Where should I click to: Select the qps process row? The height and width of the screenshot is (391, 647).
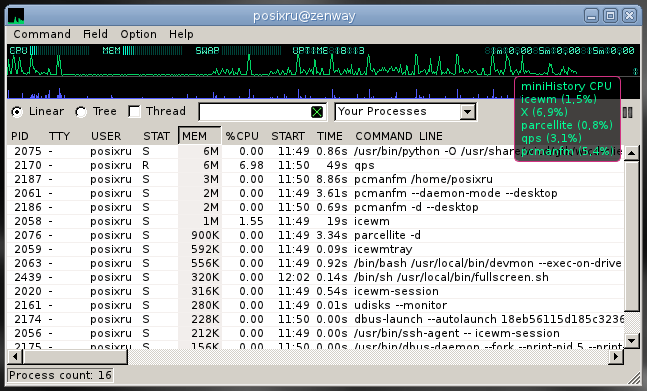(315, 165)
